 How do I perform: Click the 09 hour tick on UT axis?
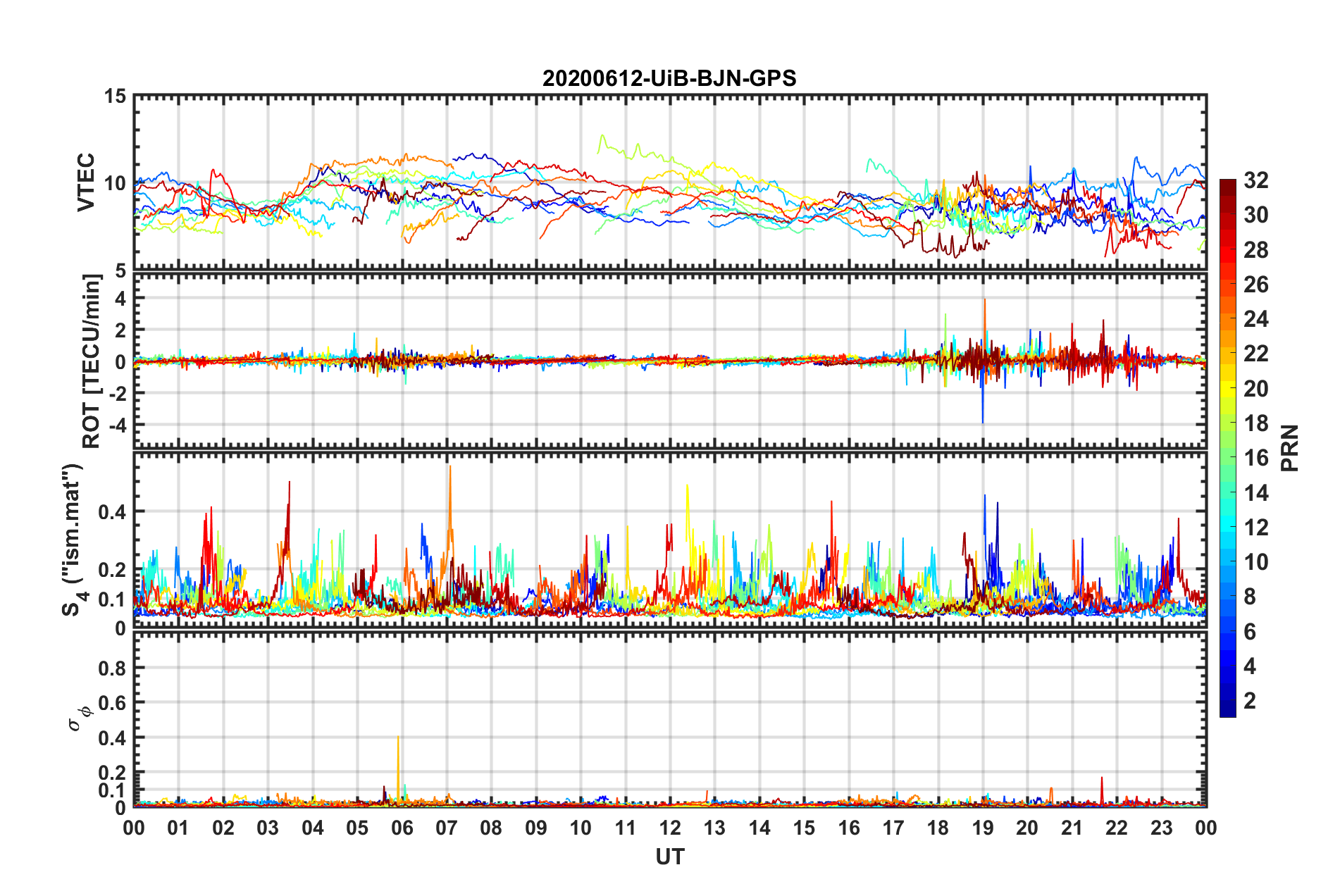click(536, 828)
